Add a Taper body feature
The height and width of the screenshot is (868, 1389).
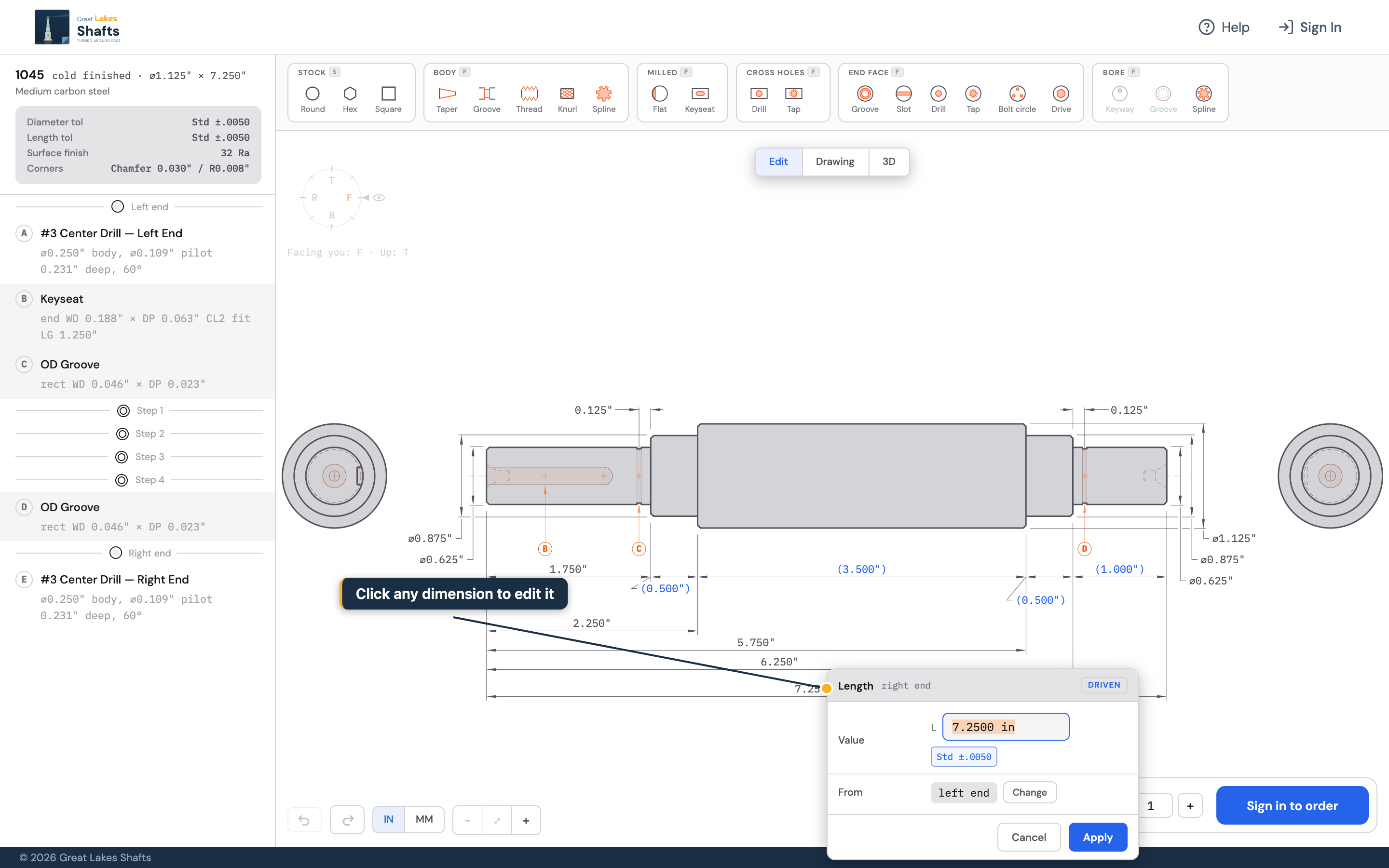(447, 99)
